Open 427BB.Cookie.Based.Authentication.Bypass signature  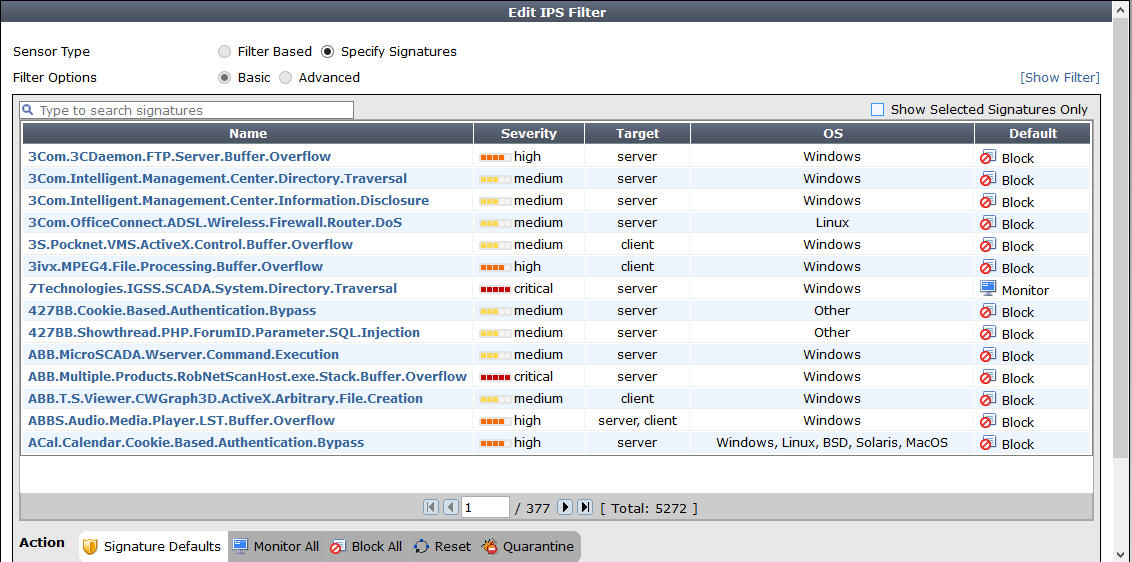click(x=172, y=311)
